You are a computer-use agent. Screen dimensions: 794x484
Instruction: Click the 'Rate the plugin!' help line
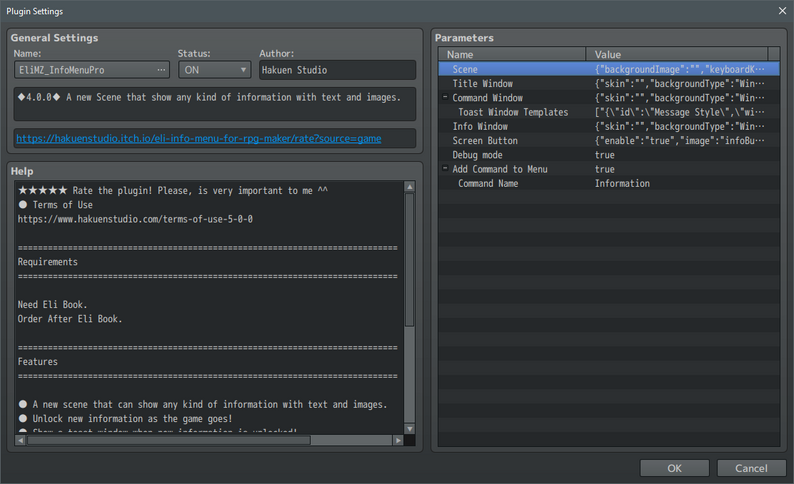coord(173,190)
